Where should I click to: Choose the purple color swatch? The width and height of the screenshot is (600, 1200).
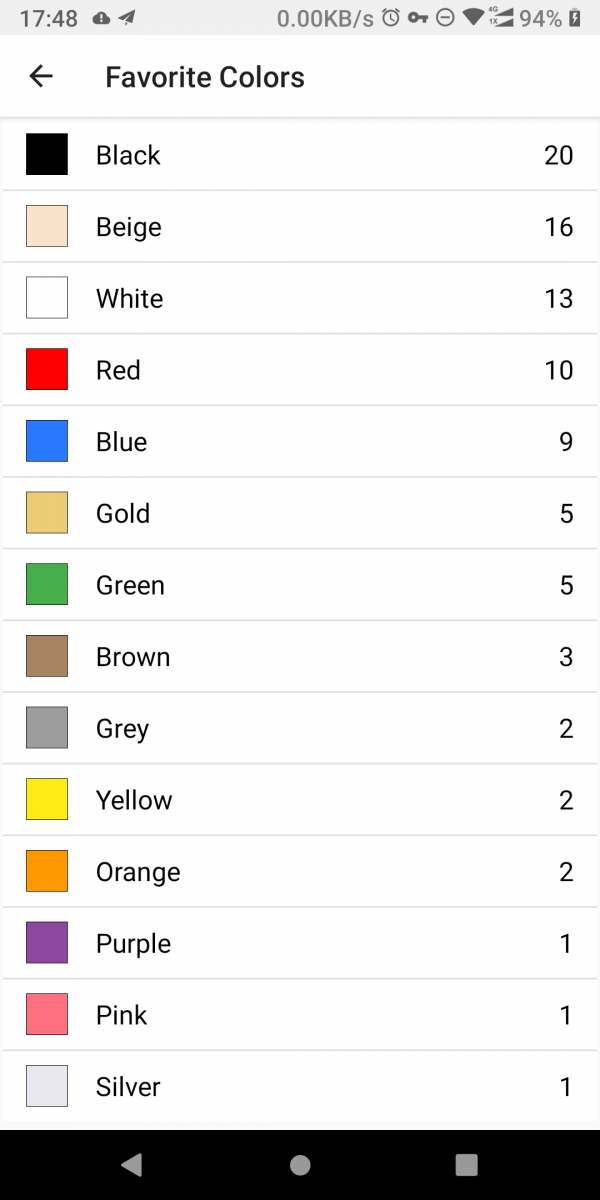coord(47,943)
